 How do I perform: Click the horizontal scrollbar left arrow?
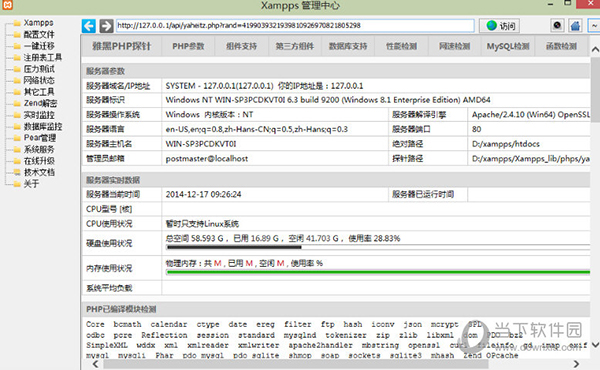(x=96, y=364)
